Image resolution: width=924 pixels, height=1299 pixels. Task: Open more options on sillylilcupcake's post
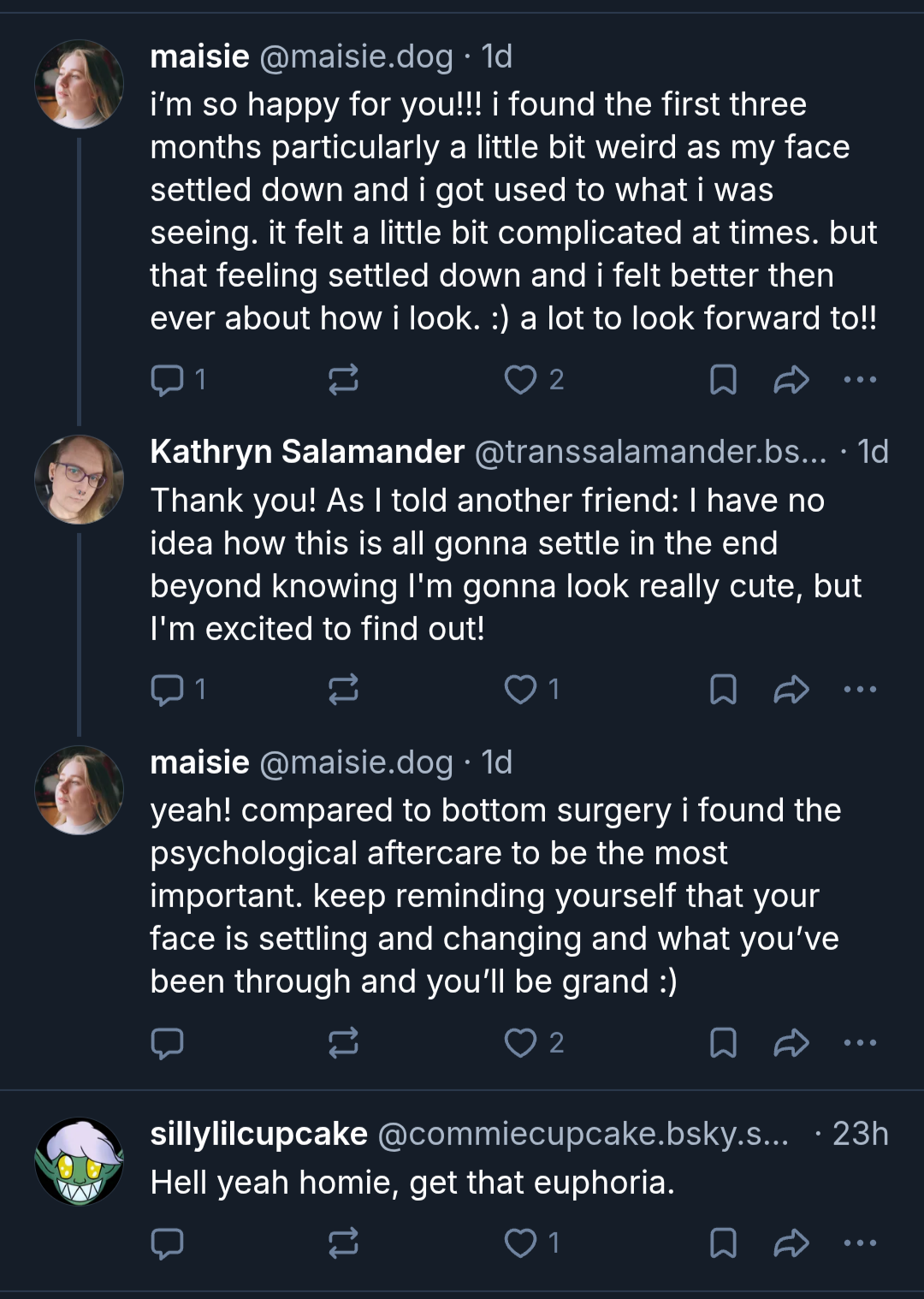[860, 1243]
